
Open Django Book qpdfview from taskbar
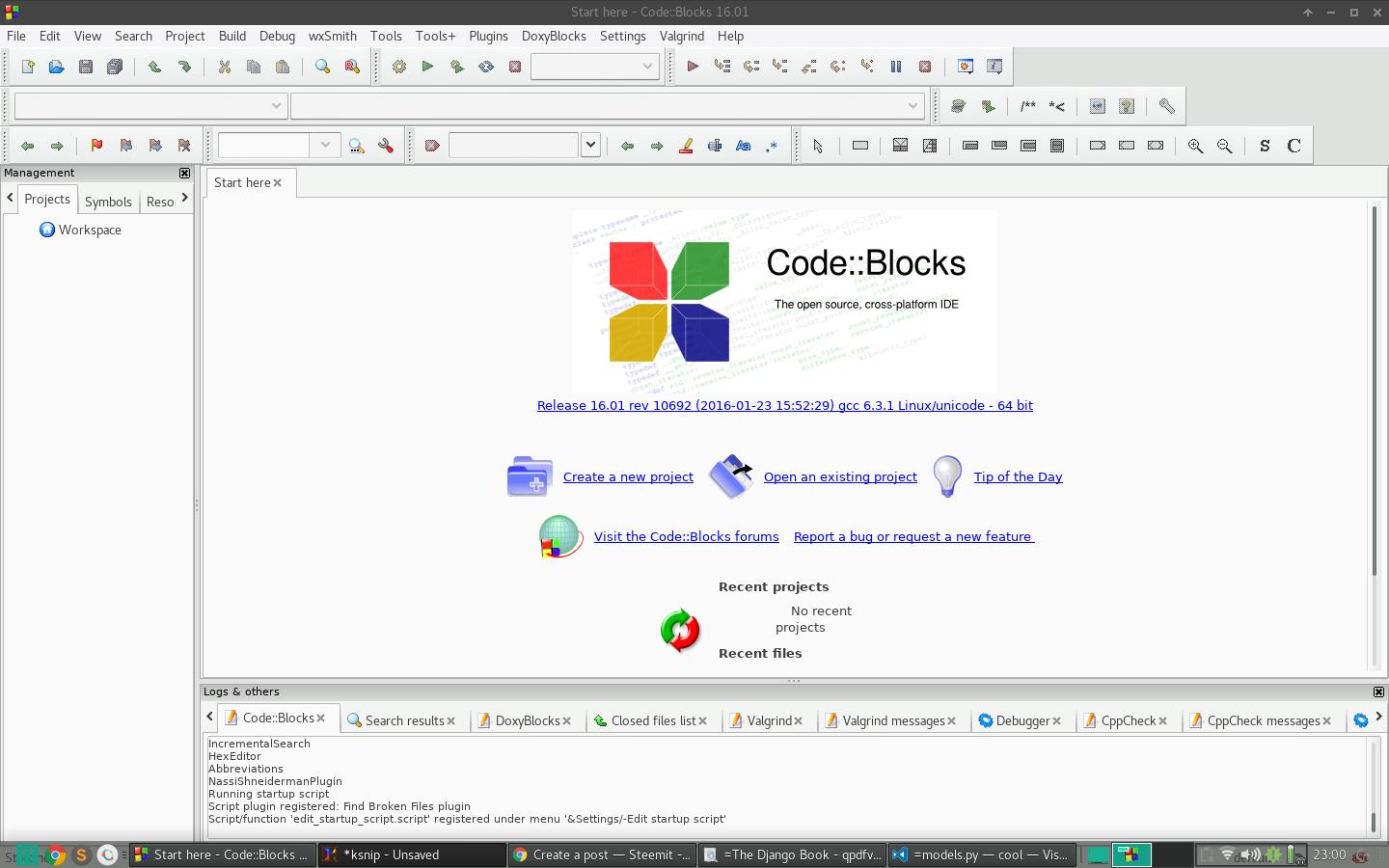point(792,854)
